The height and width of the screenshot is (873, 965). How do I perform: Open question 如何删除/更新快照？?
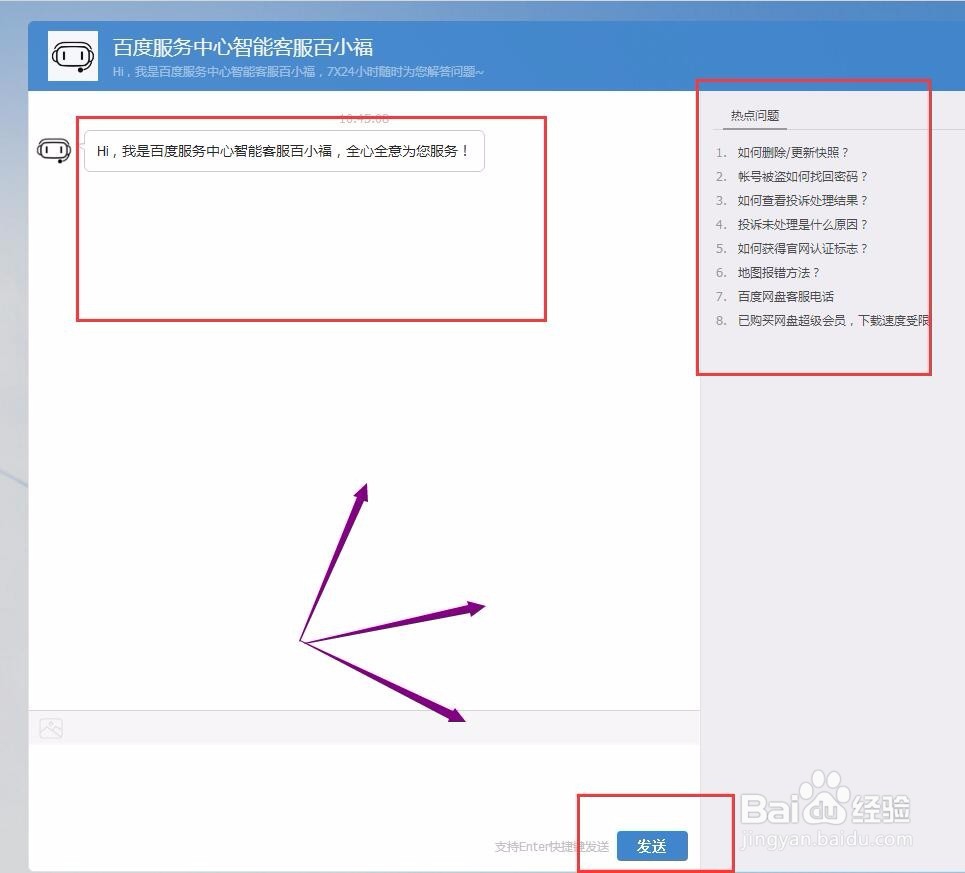pos(793,153)
